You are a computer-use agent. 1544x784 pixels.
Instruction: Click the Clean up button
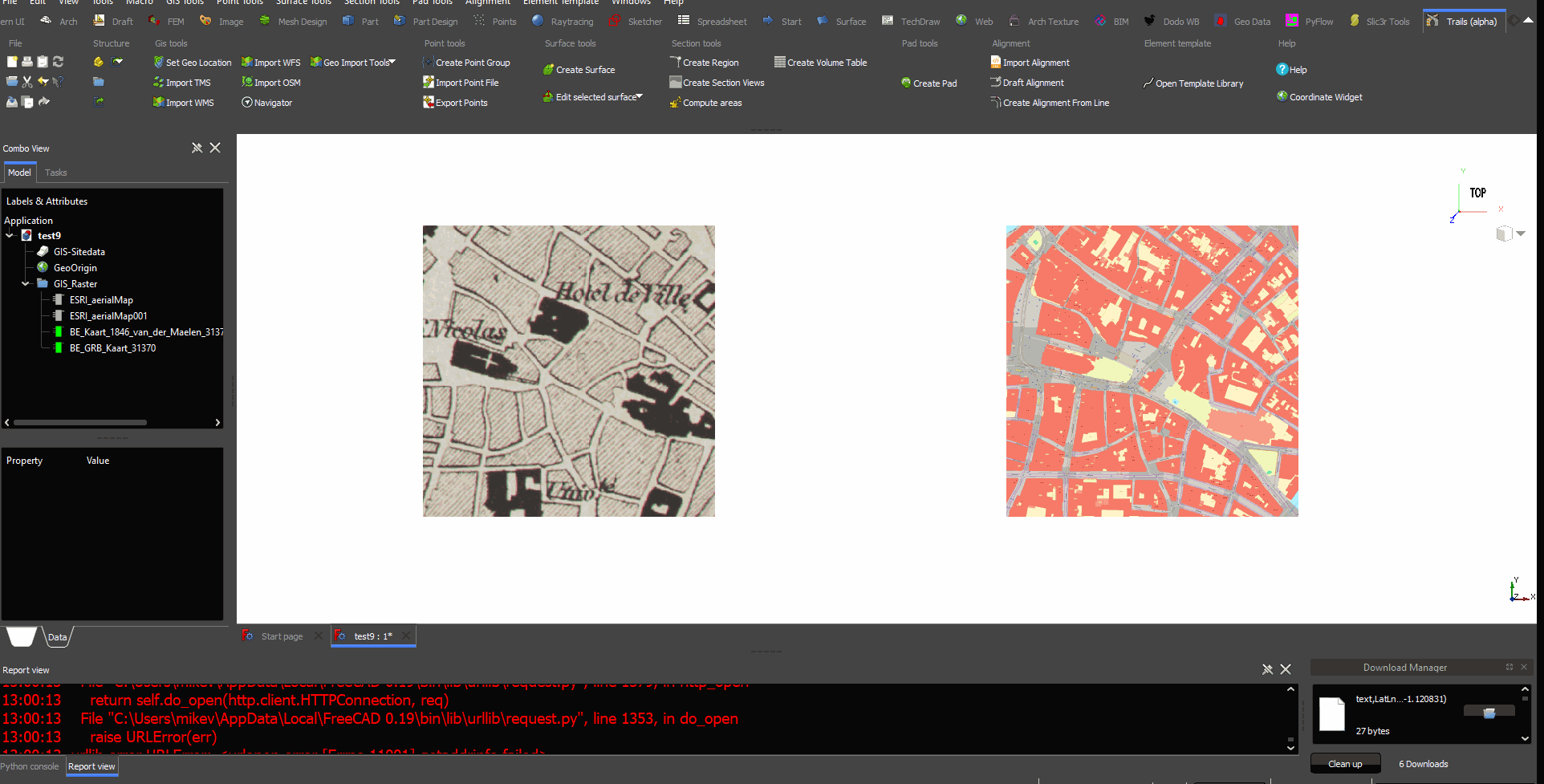[x=1345, y=764]
